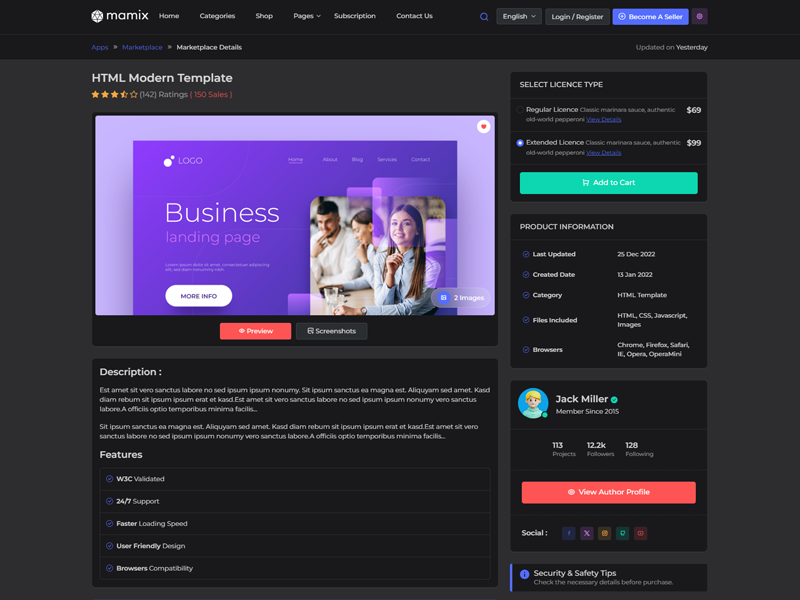Image resolution: width=800 pixels, height=600 pixels.
Task: Click the Add to Cart button
Action: click(608, 182)
